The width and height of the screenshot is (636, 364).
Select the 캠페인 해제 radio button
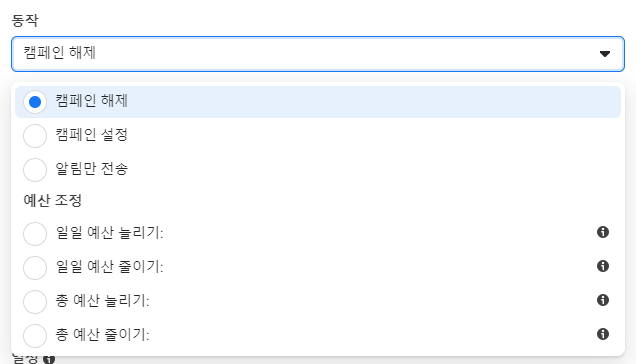tap(35, 102)
